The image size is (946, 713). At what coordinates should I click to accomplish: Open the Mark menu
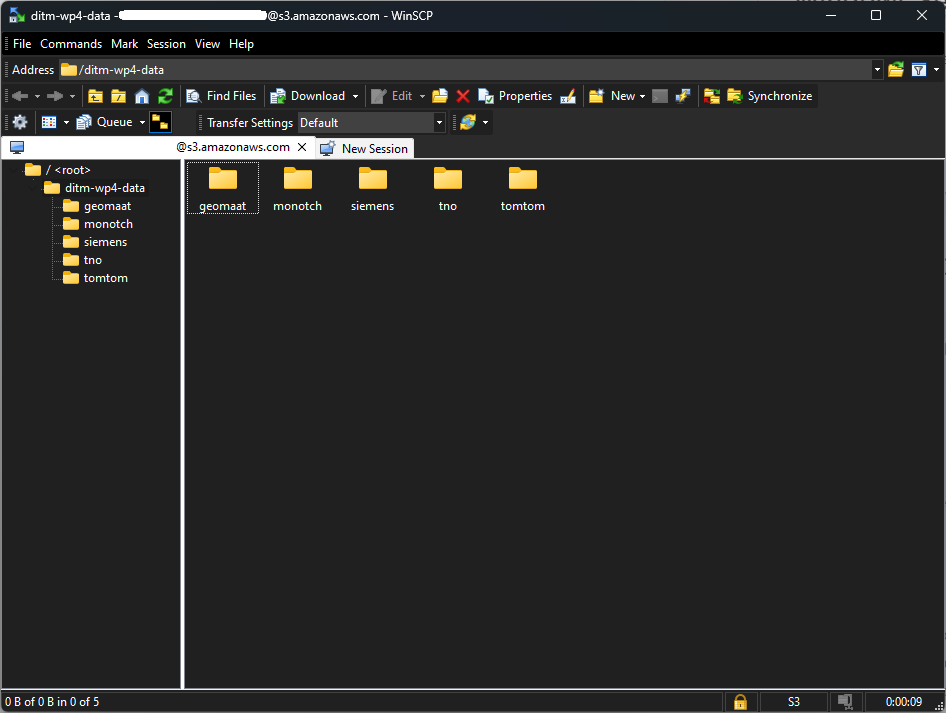point(125,44)
